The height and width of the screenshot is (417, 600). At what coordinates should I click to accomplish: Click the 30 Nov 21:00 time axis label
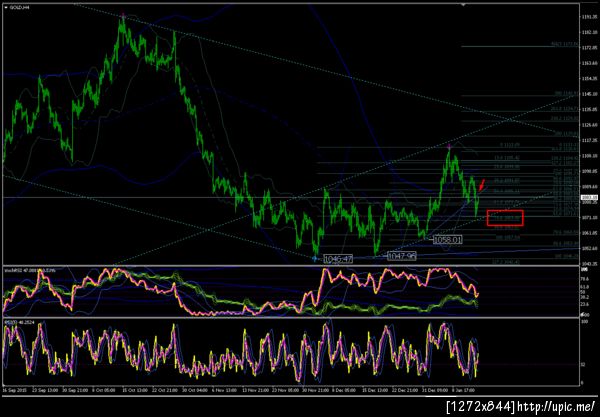315,390
